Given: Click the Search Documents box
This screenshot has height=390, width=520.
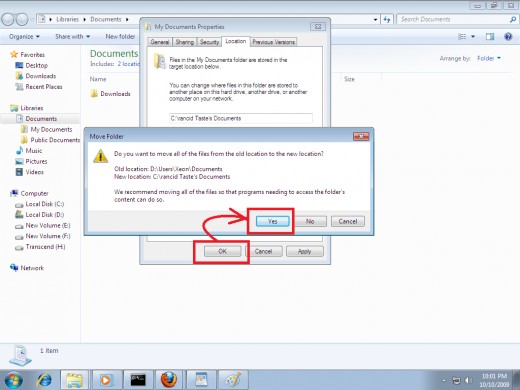Looking at the screenshot, I should point(453,19).
